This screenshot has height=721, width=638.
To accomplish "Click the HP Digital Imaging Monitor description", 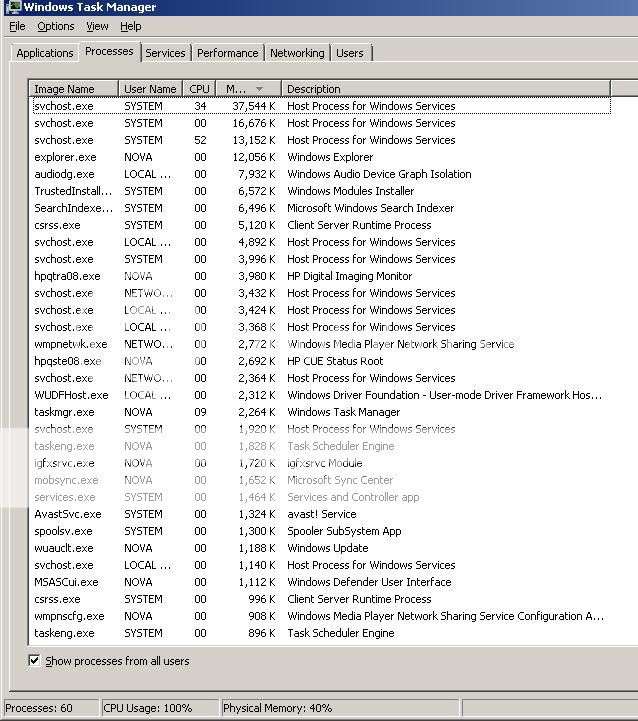I will 349,276.
